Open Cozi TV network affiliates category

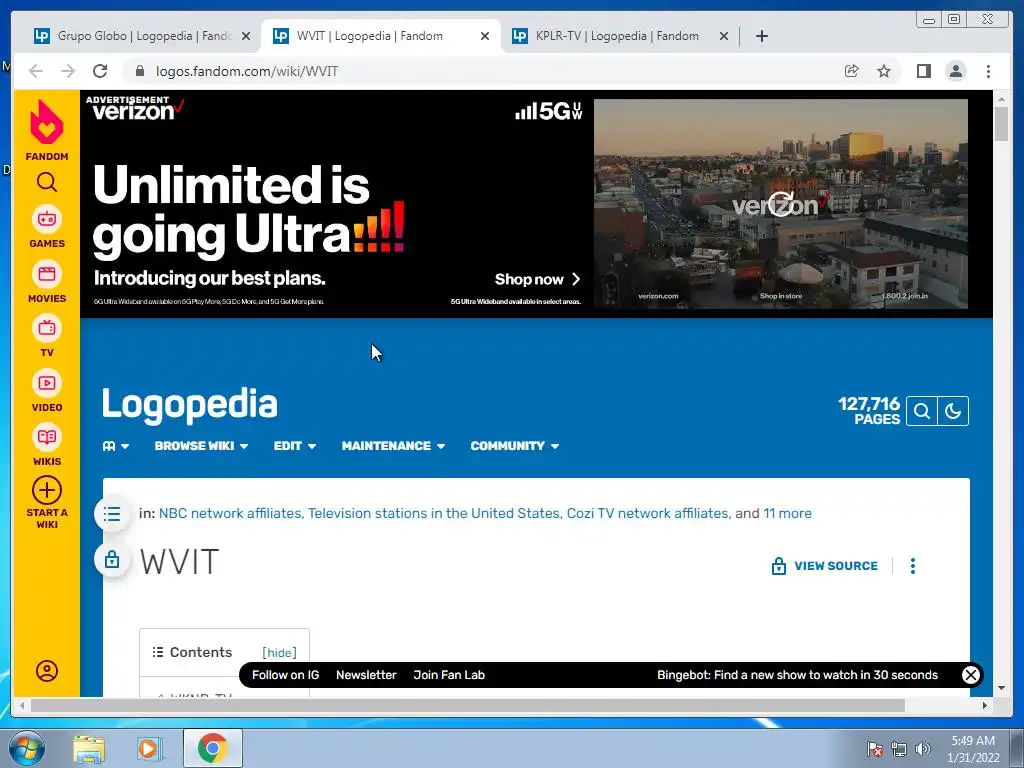click(x=647, y=513)
